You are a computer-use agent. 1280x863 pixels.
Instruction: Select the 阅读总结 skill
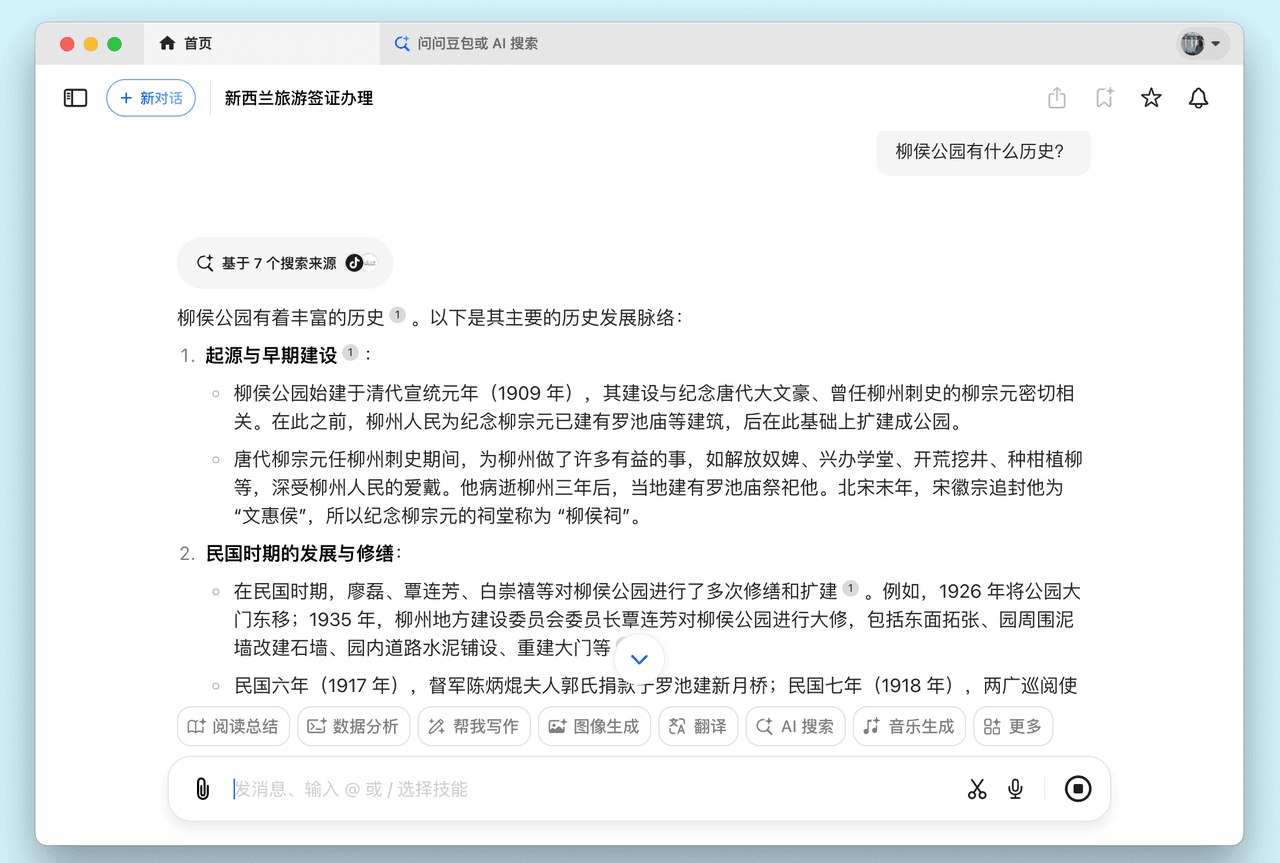[x=234, y=727]
